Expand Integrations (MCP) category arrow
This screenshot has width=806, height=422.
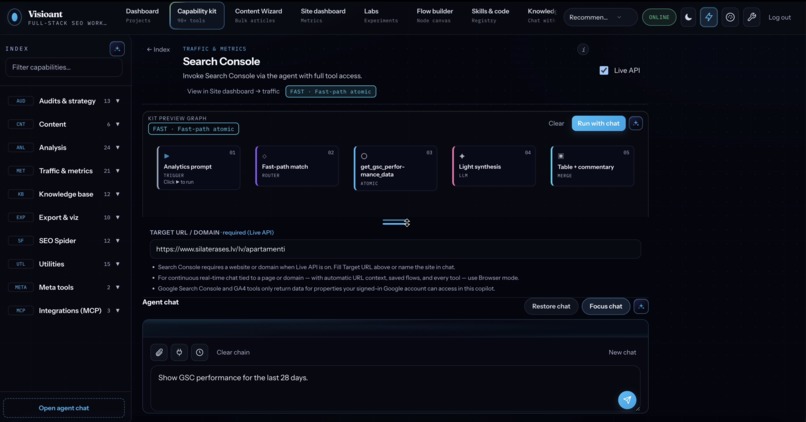point(118,310)
